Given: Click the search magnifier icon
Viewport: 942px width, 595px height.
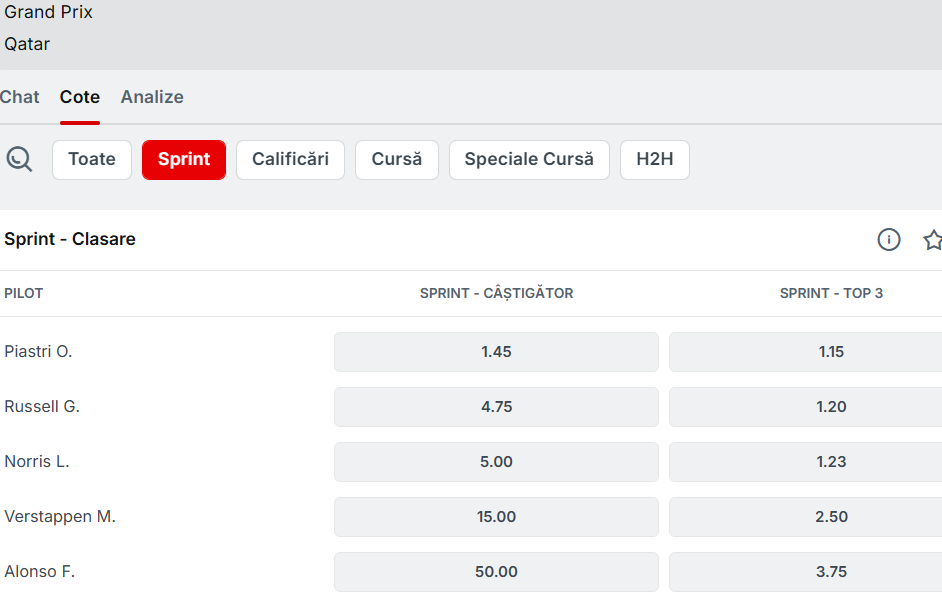Looking at the screenshot, I should [x=19, y=159].
